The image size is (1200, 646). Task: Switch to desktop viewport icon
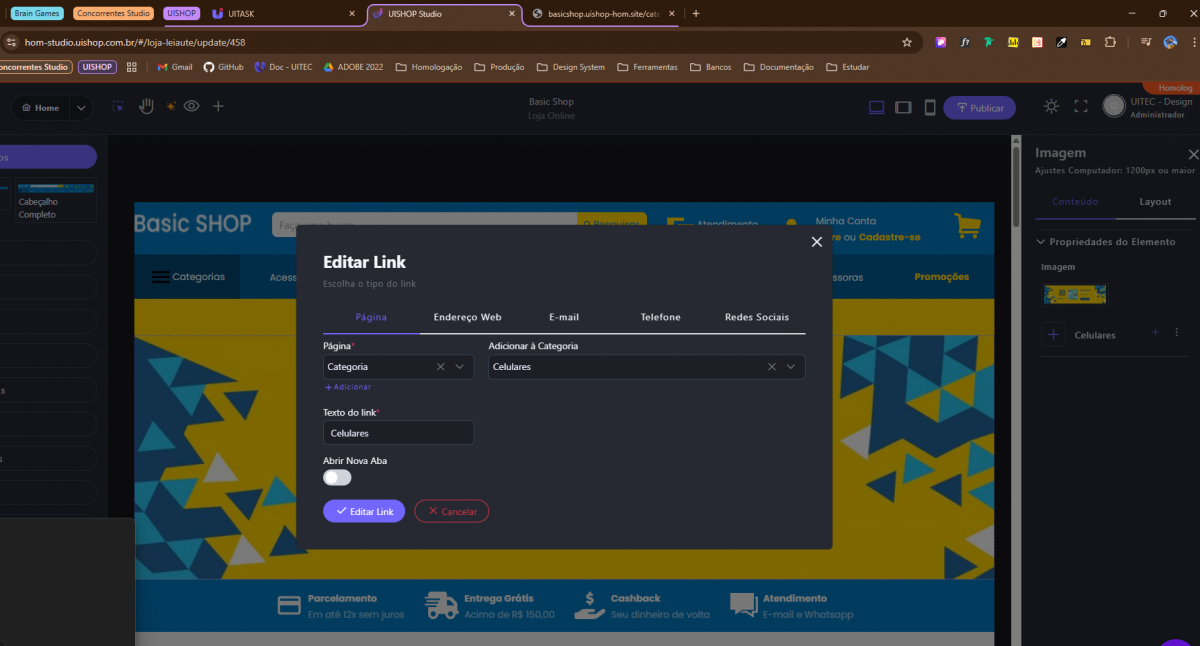[x=876, y=107]
